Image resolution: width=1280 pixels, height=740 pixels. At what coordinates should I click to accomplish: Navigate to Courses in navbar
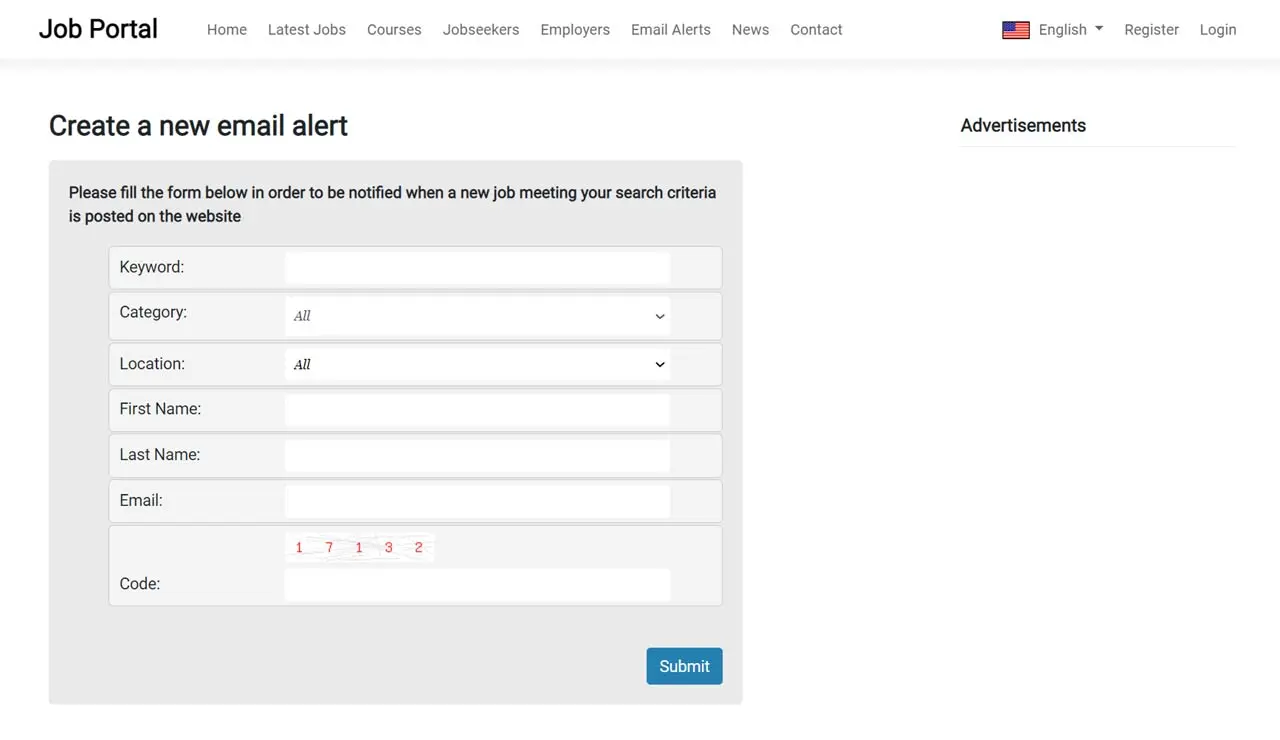pos(394,30)
